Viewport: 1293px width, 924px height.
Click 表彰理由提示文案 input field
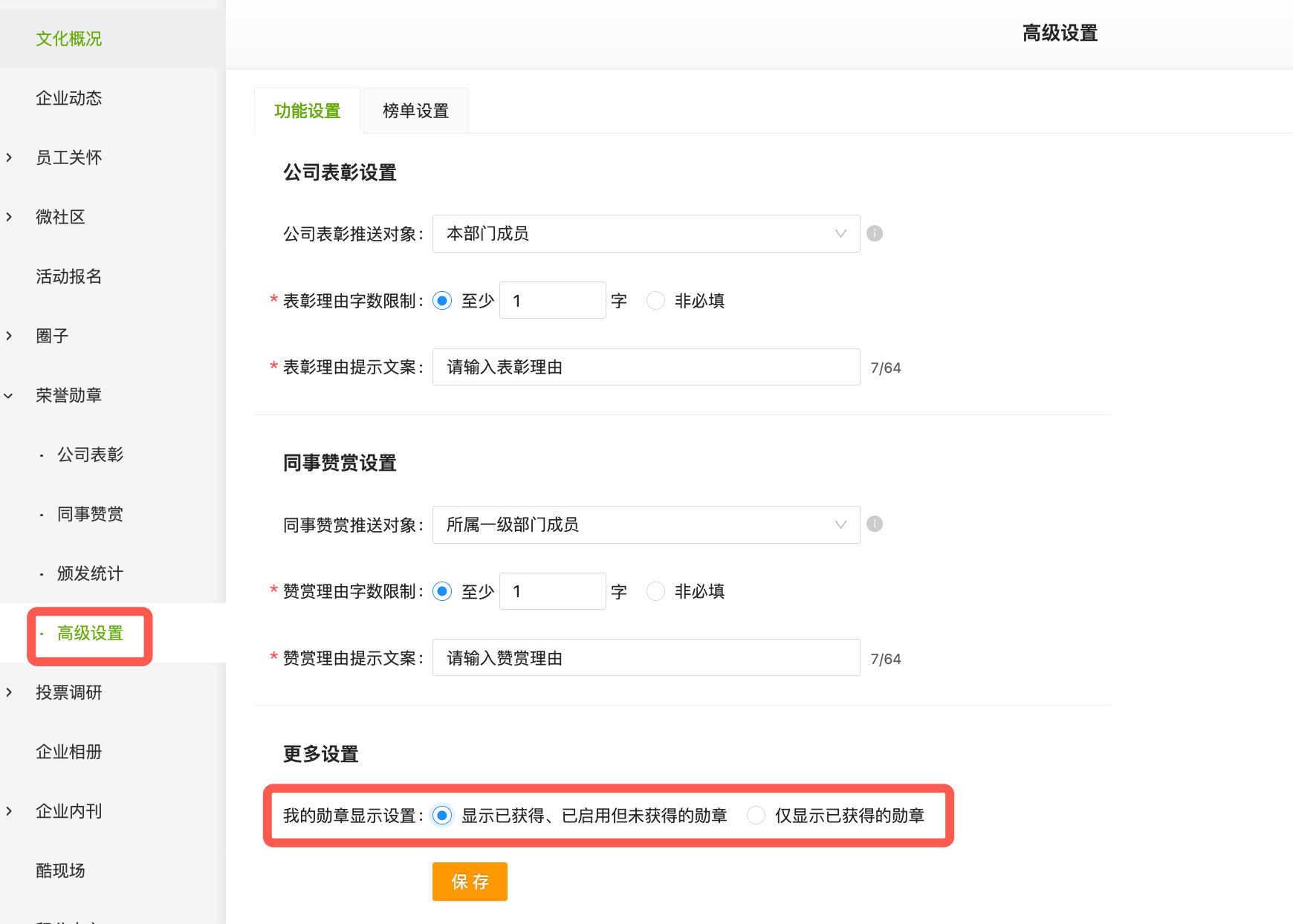click(646, 367)
